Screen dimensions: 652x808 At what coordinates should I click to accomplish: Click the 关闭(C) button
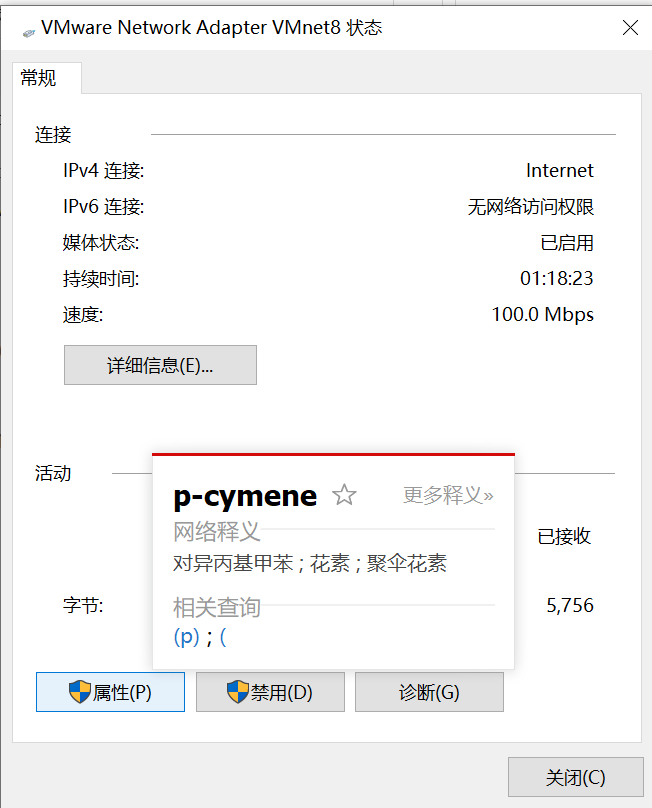(576, 777)
